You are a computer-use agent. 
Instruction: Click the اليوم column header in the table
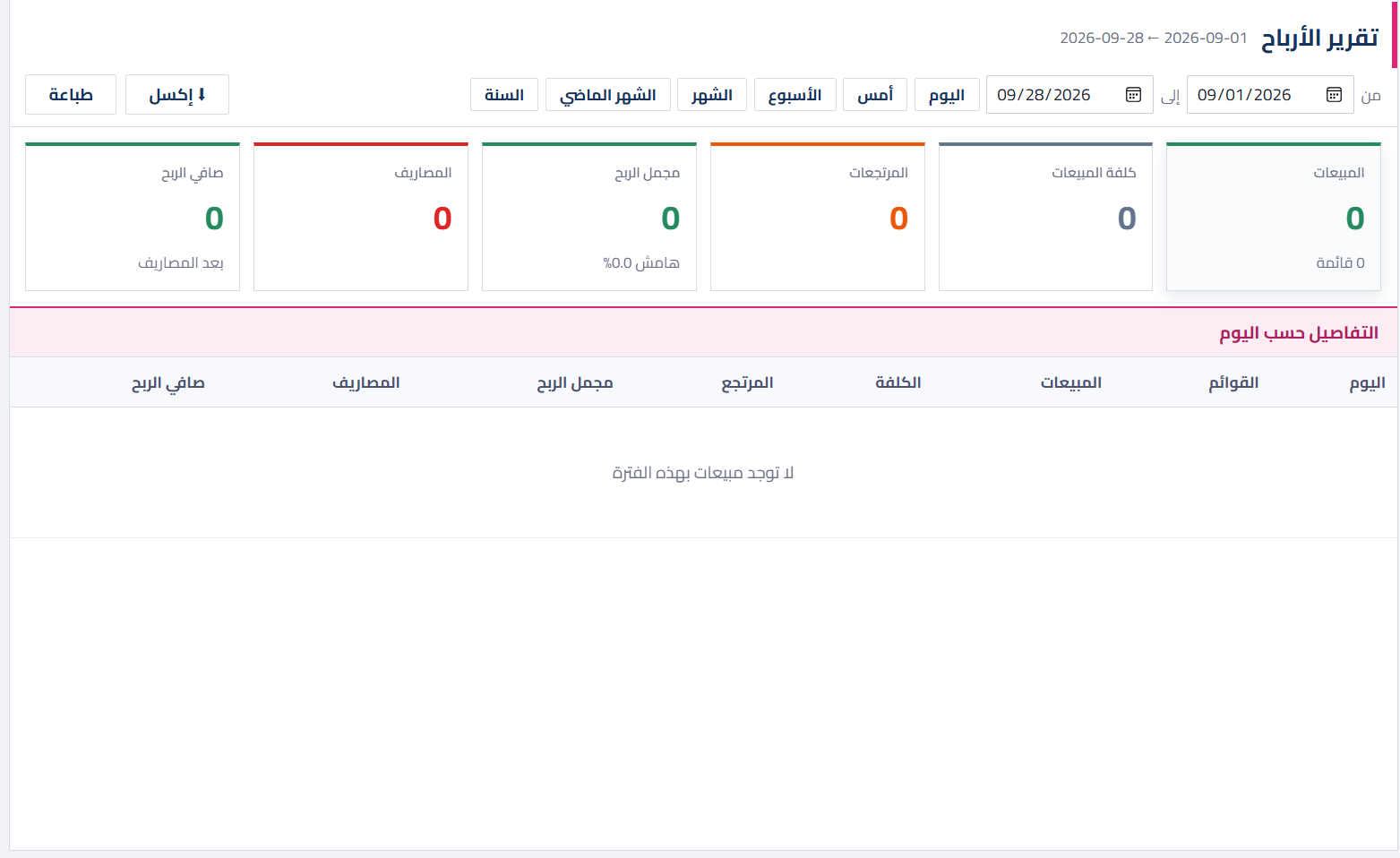1367,382
